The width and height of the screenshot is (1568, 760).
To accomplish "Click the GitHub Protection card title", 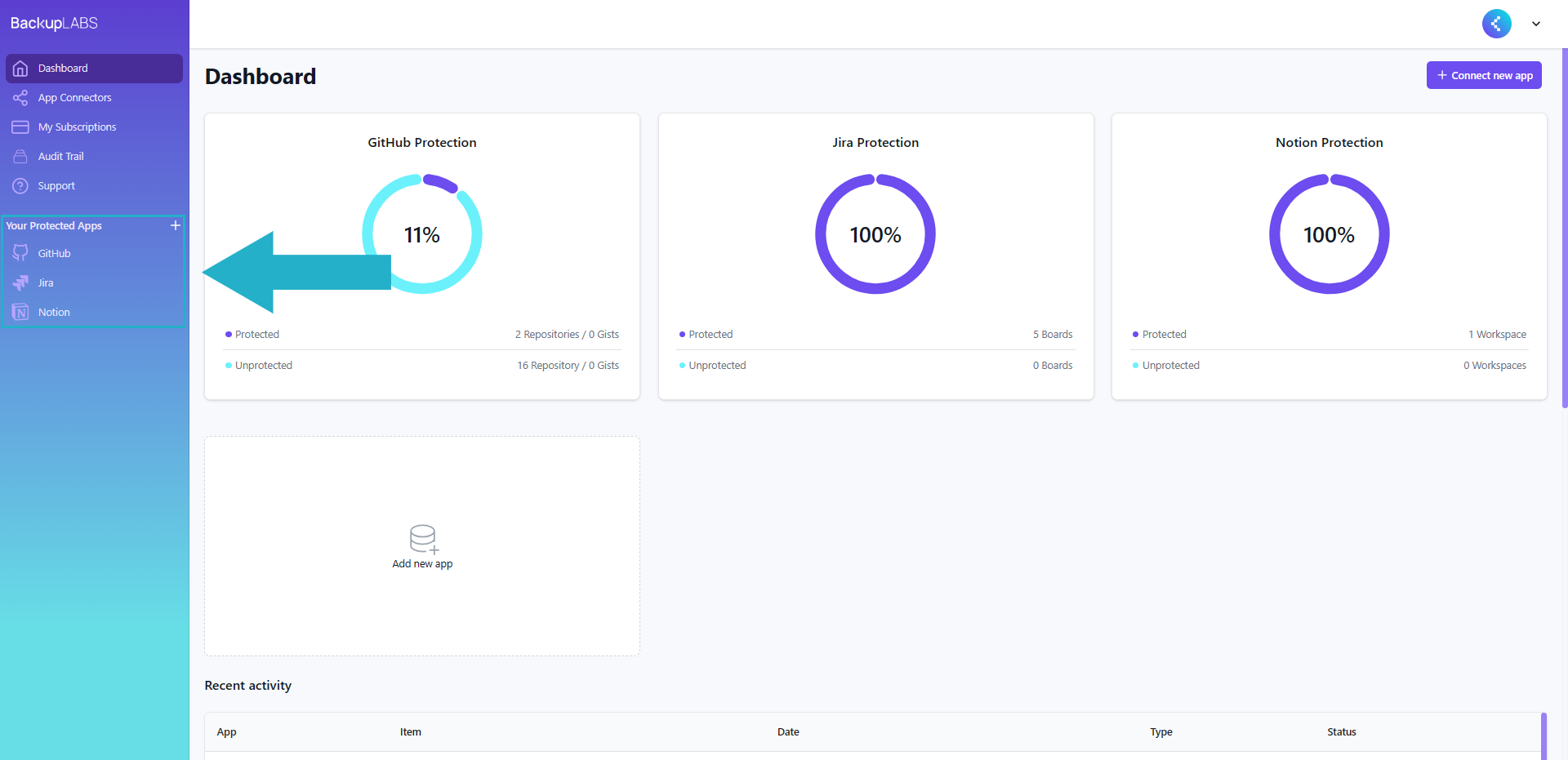I will point(422,143).
